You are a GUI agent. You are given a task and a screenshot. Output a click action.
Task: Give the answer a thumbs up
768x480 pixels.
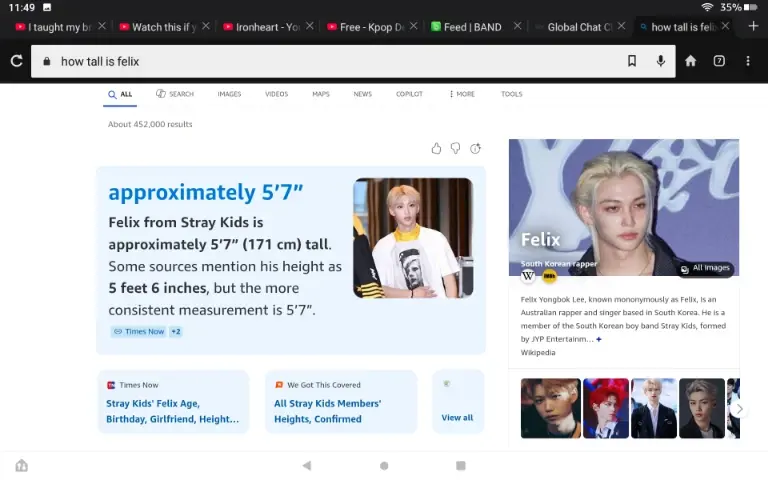pyautogui.click(x=436, y=148)
